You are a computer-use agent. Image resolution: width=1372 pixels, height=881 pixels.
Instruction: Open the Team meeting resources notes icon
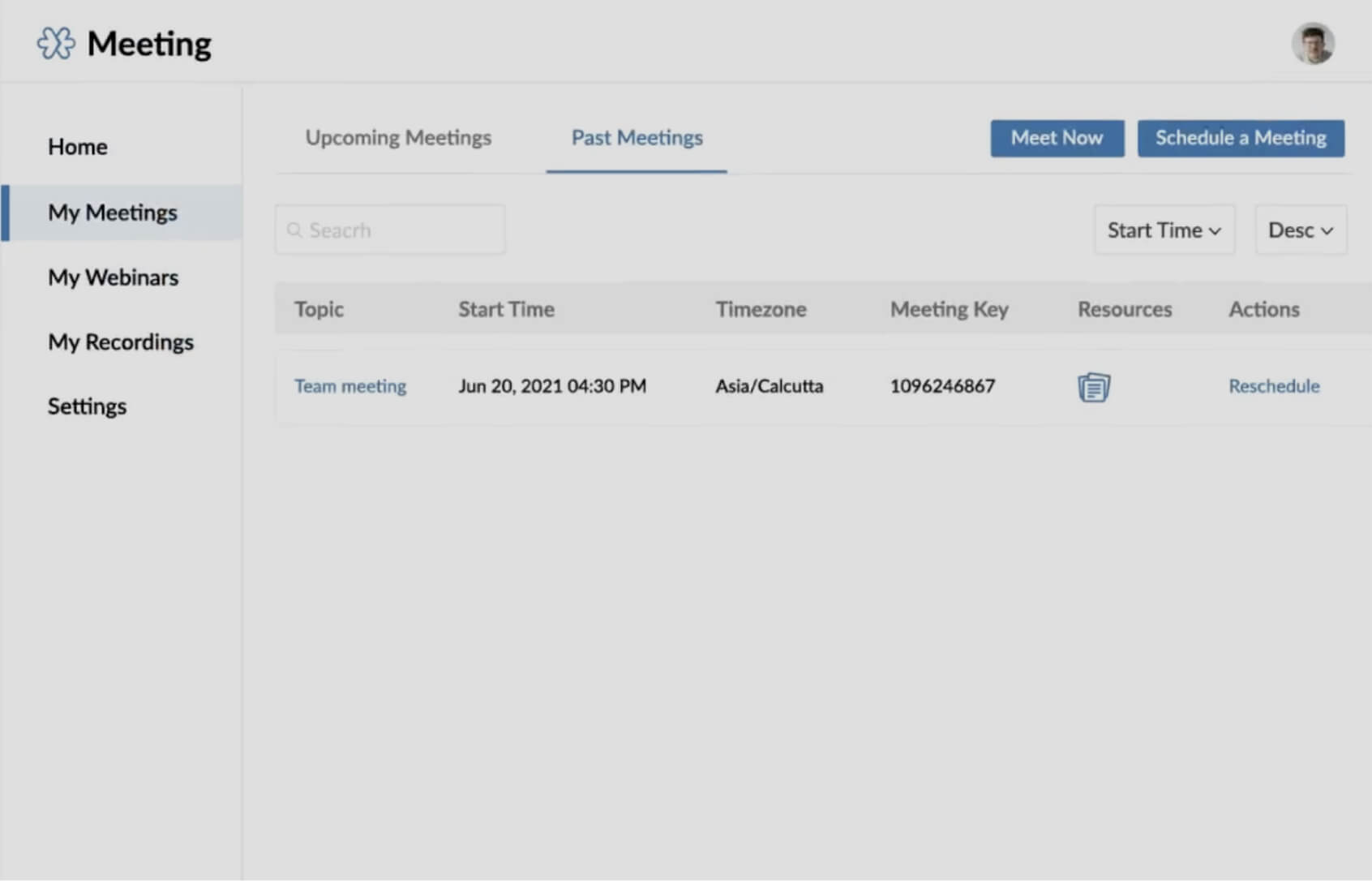[1093, 387]
